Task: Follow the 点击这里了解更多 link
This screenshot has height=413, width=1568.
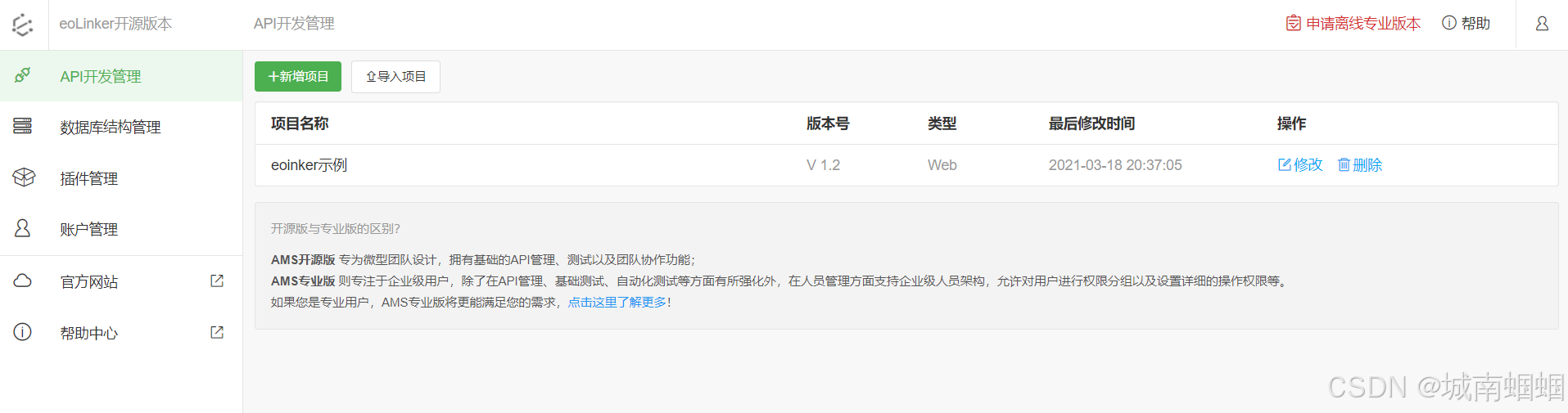Action: point(617,303)
